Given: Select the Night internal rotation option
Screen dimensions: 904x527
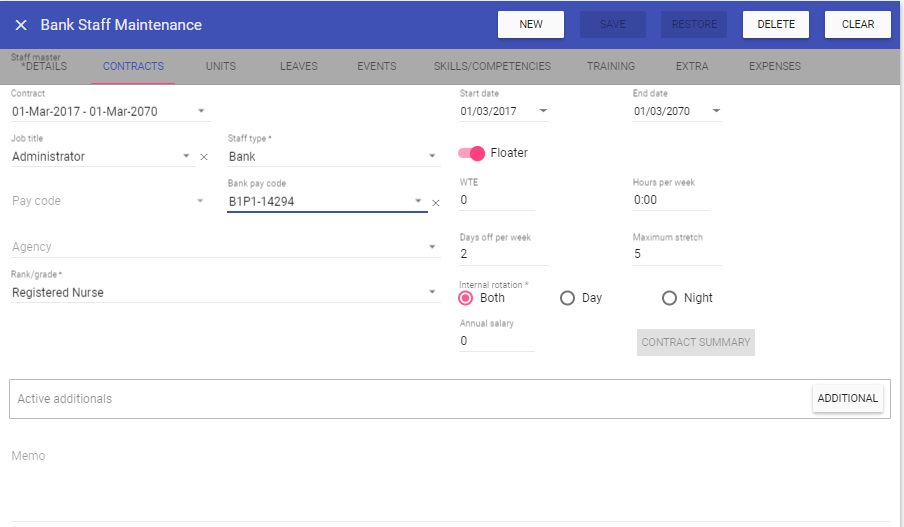Looking at the screenshot, I should 670,298.
